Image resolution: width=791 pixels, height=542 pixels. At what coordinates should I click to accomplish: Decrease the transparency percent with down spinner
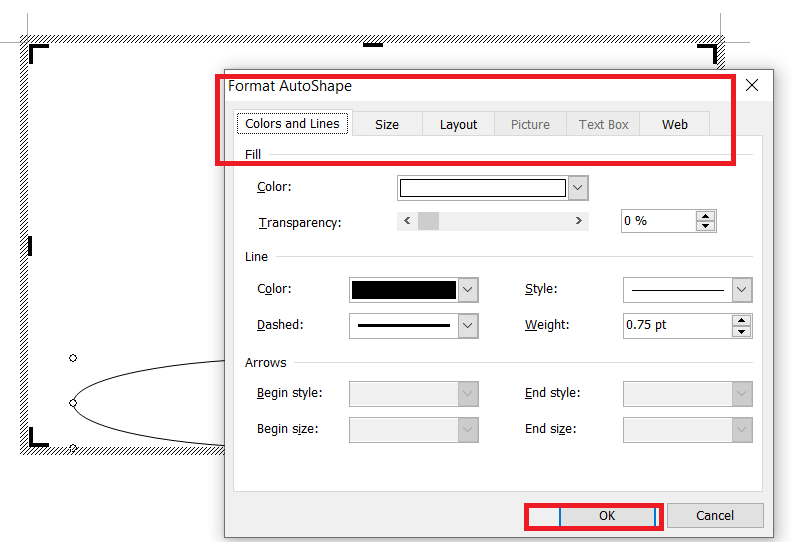706,226
